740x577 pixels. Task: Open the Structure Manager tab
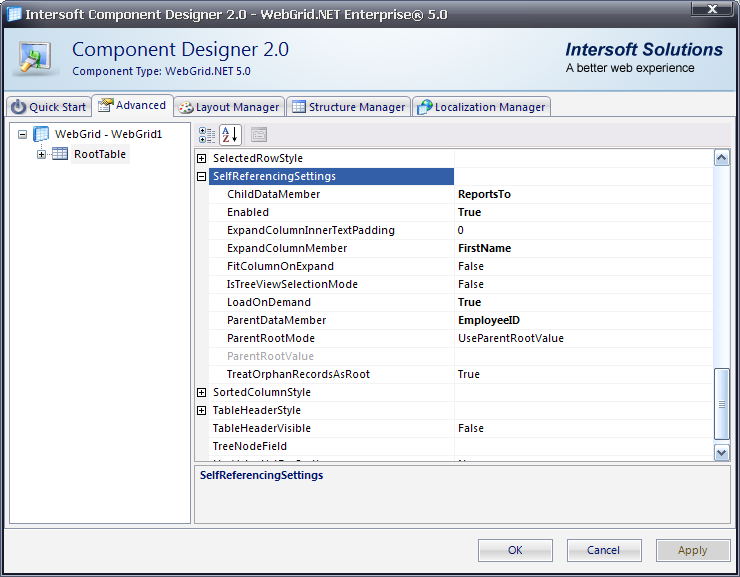click(x=348, y=107)
